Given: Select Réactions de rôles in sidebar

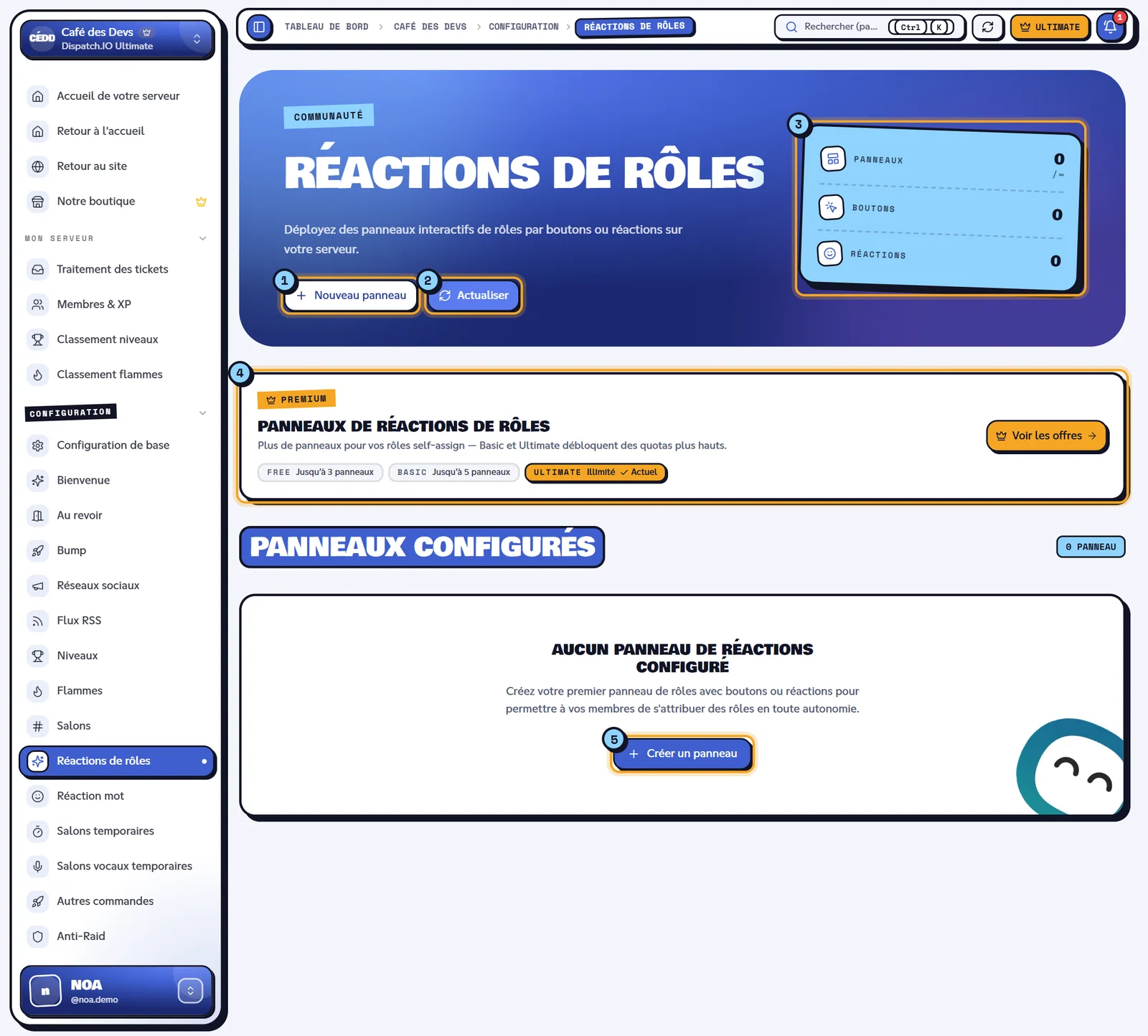Looking at the screenshot, I should coord(117,761).
